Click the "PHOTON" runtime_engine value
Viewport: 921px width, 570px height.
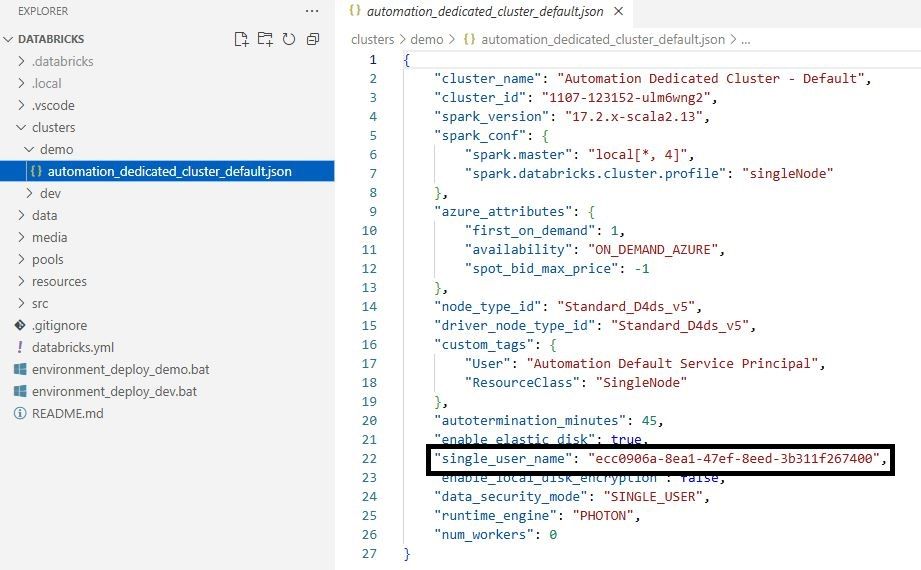[x=603, y=515]
